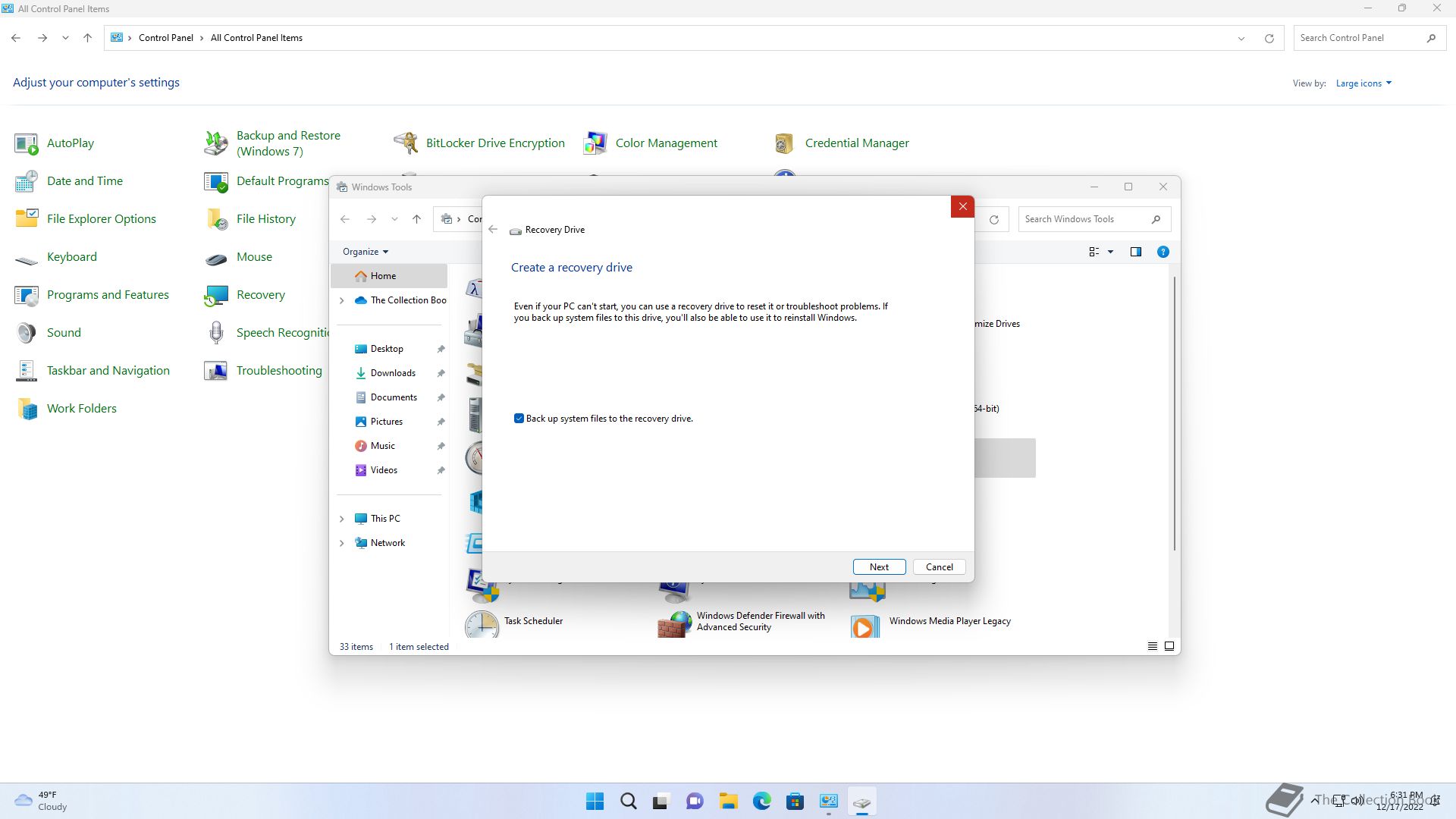Image resolution: width=1456 pixels, height=819 pixels.
Task: Close the Recovery Drive dialog
Action: (962, 206)
